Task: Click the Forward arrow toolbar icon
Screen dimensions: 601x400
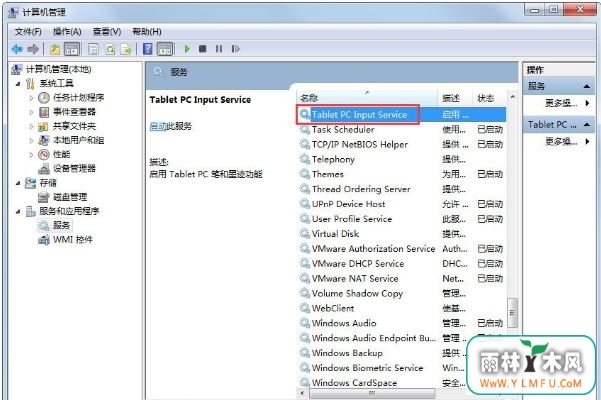Action: (x=33, y=49)
